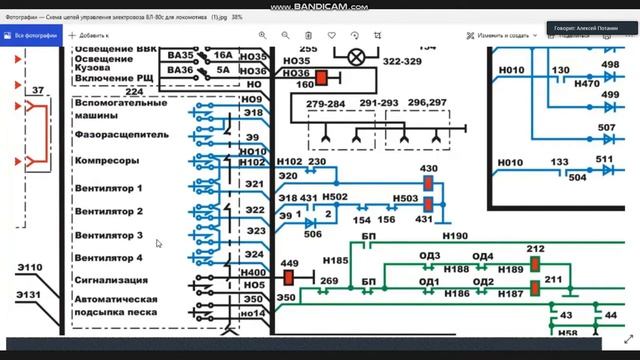640x360 pixels.
Task: Click the '279-284' label
Action: pyautogui.click(x=326, y=104)
